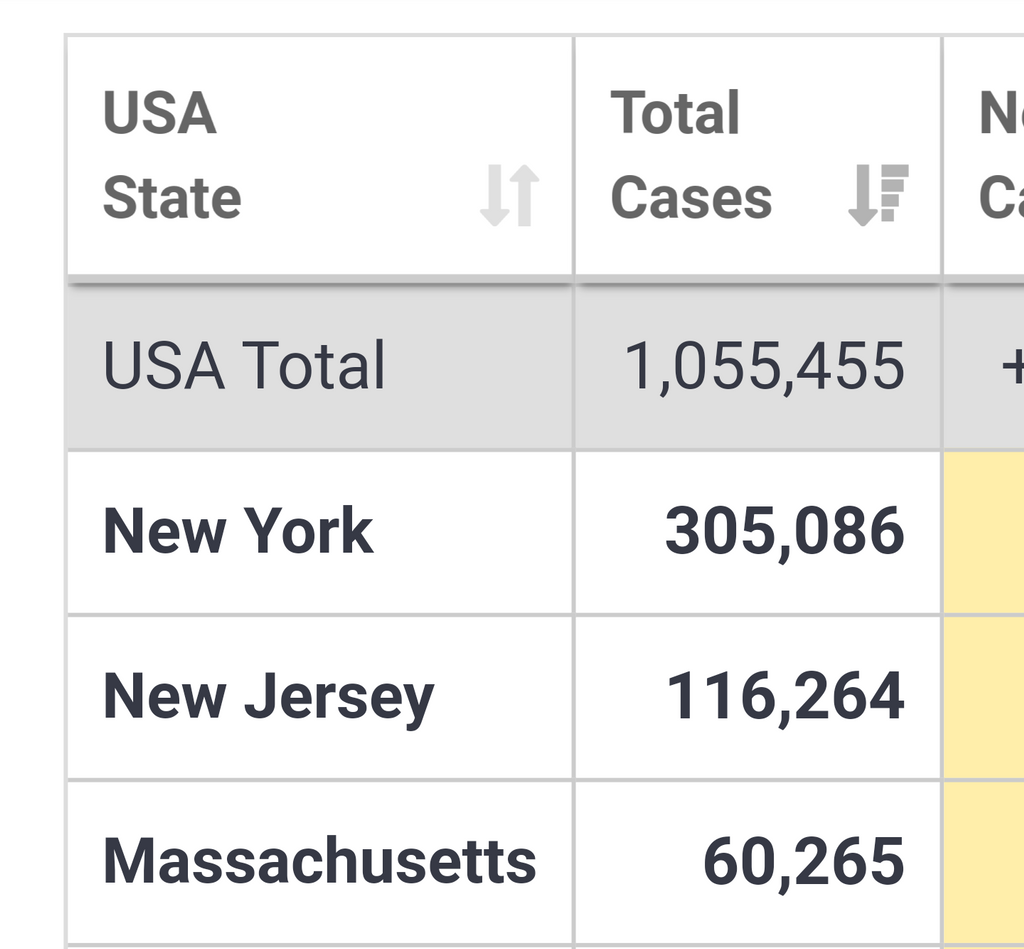Select New Jersey's 116,264 cases cell
This screenshot has width=1024, height=949.
758,698
